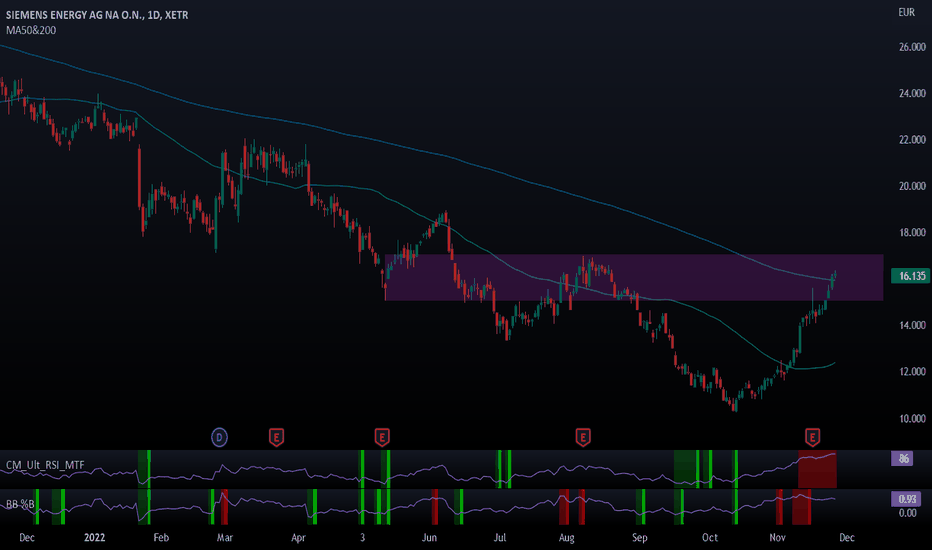Click the 12.000 price axis label

coord(912,372)
